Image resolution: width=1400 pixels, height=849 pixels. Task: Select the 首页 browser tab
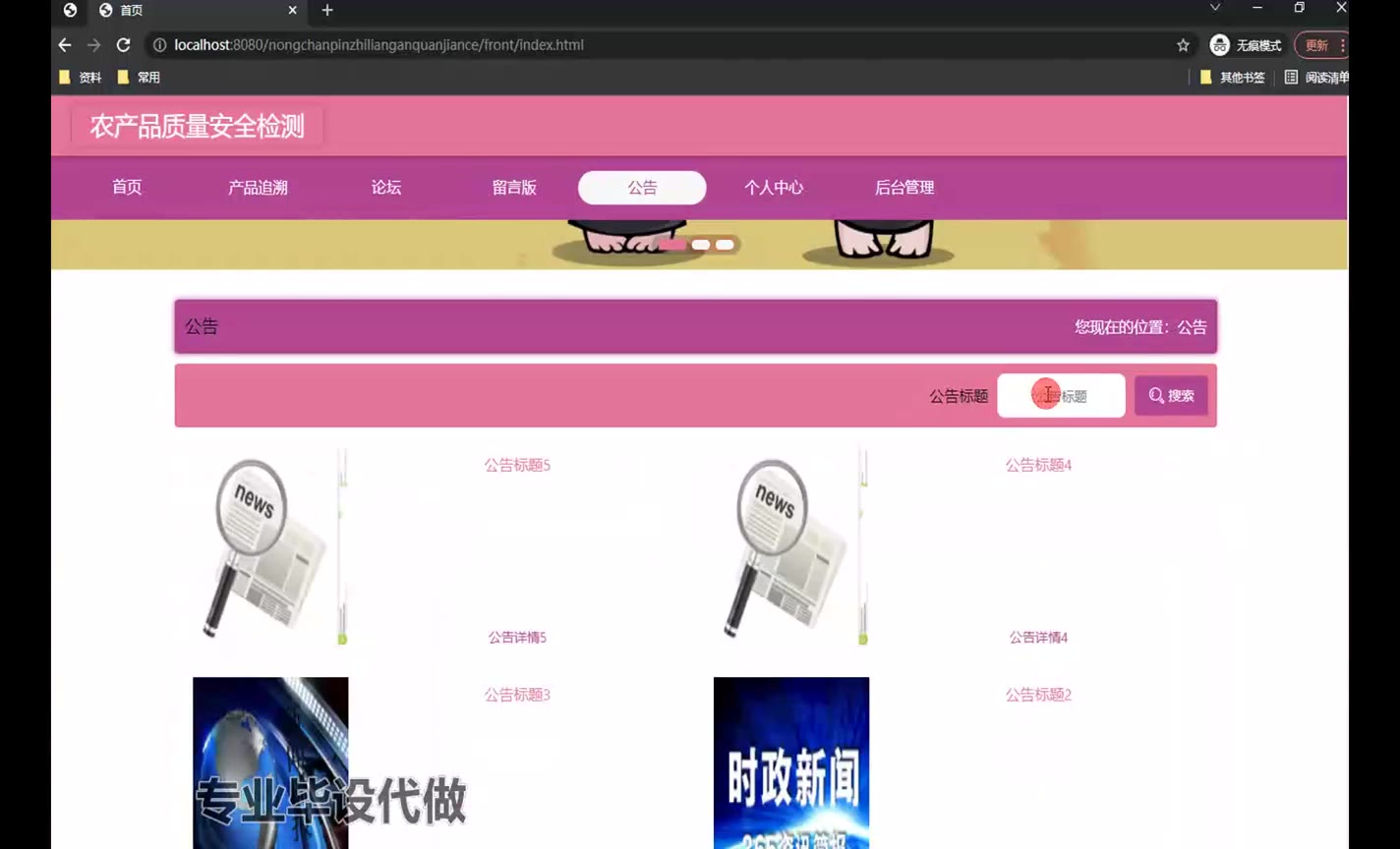(197, 10)
